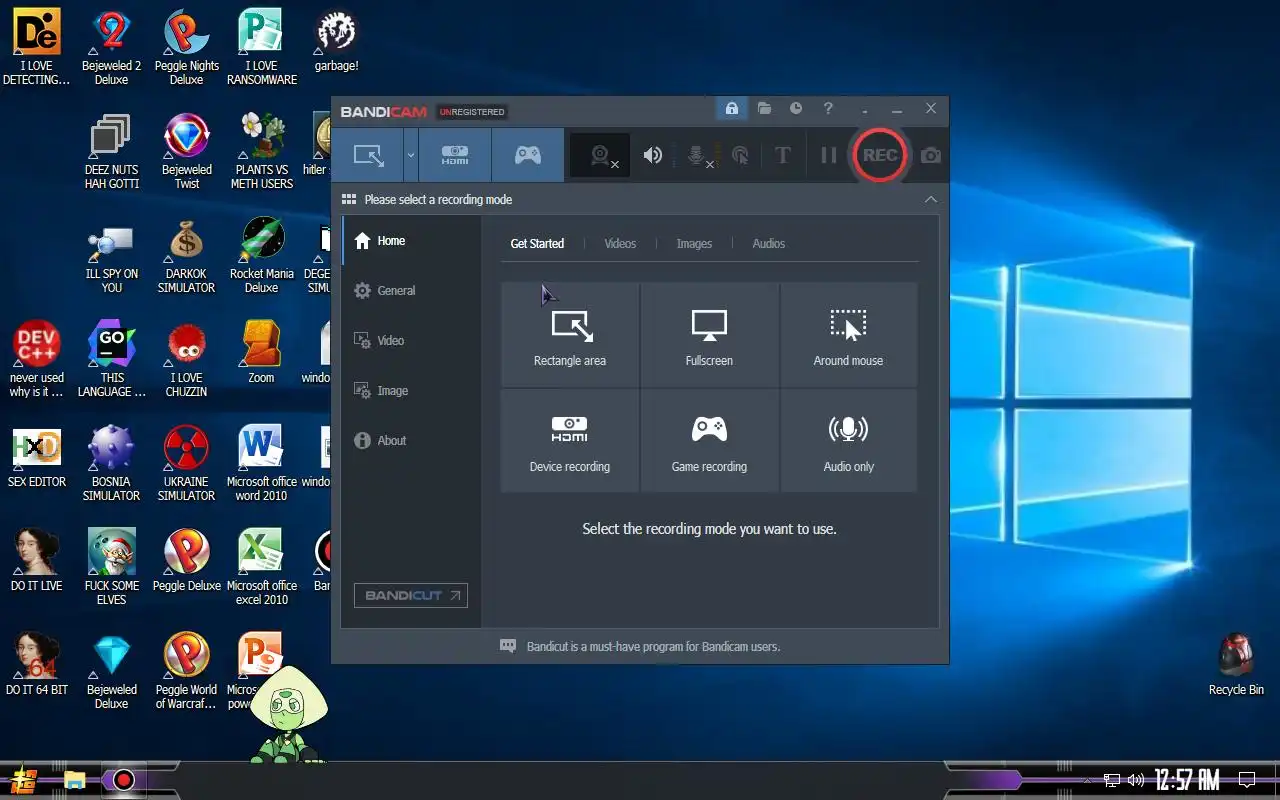The height and width of the screenshot is (800, 1280).
Task: Select the Bejeweled Deluxe desktop icon
Action: (x=111, y=672)
